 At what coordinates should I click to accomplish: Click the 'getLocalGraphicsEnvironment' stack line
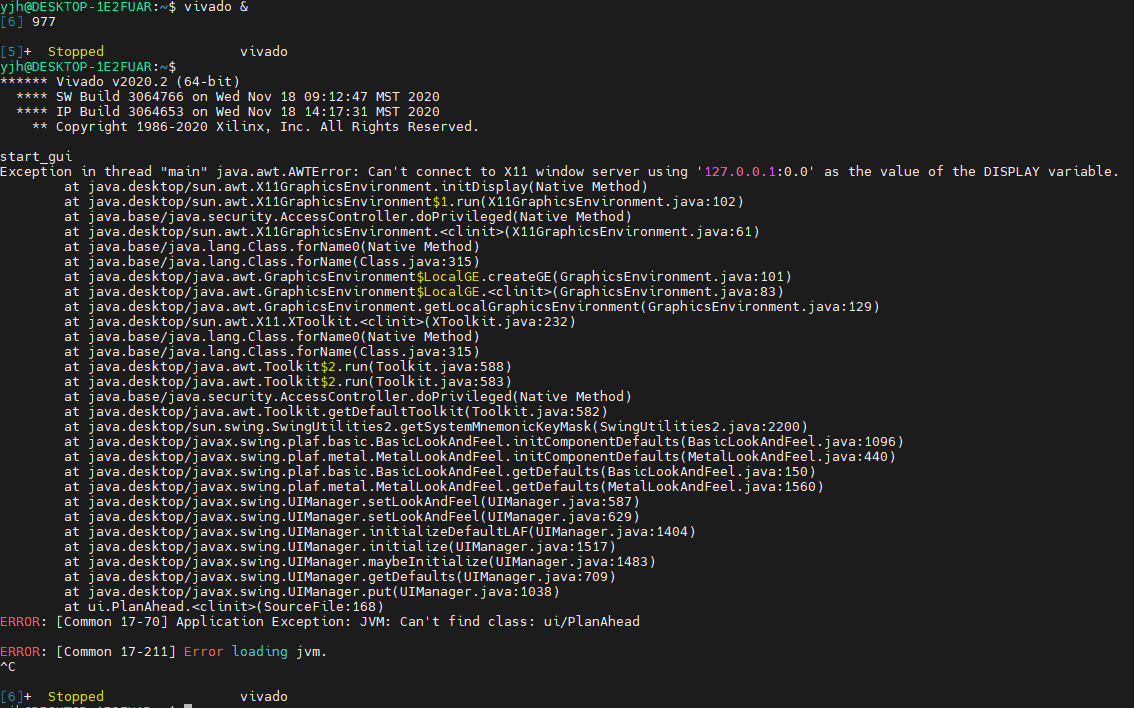coord(472,307)
